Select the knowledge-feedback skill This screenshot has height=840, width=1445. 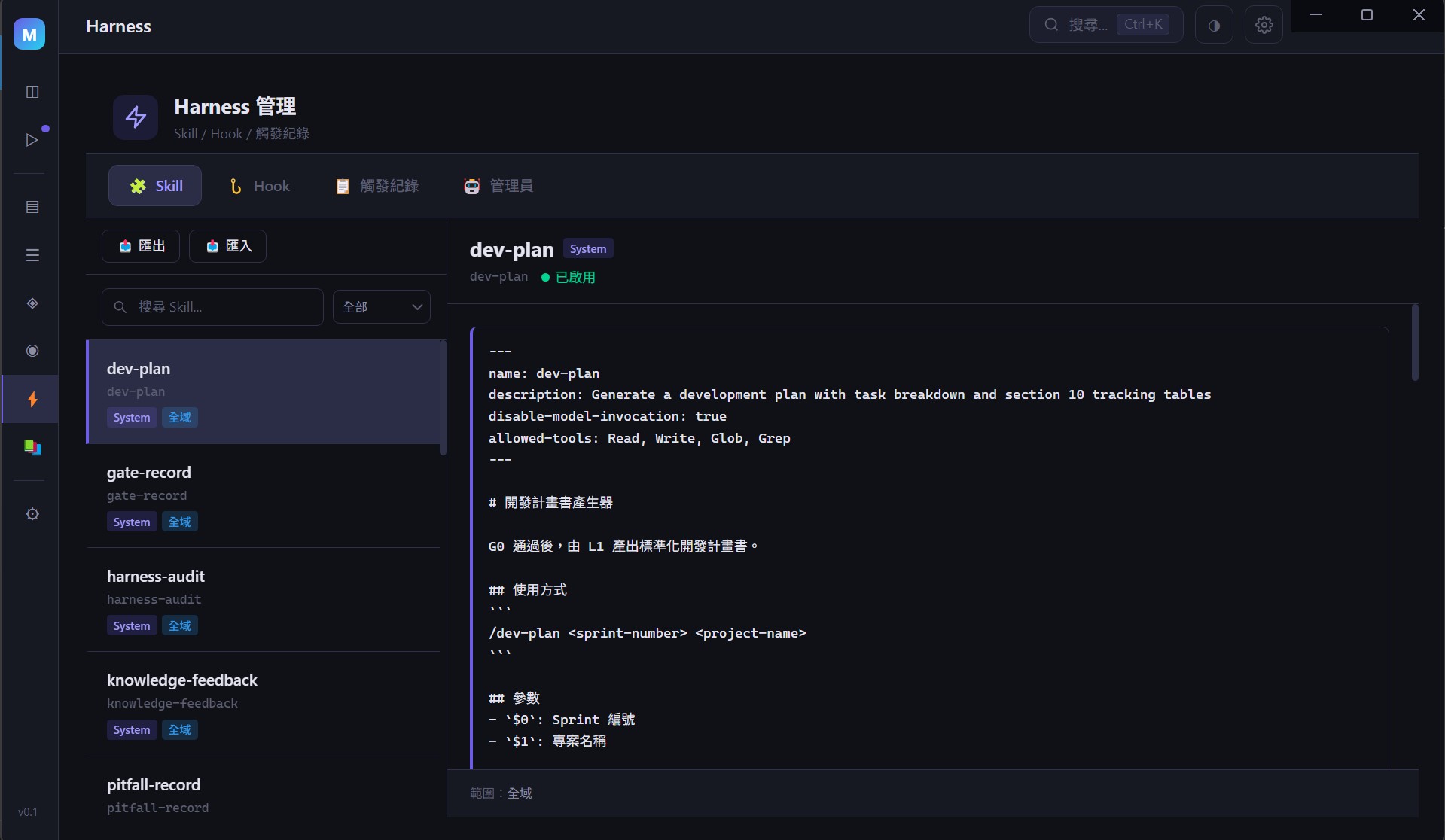click(264, 704)
